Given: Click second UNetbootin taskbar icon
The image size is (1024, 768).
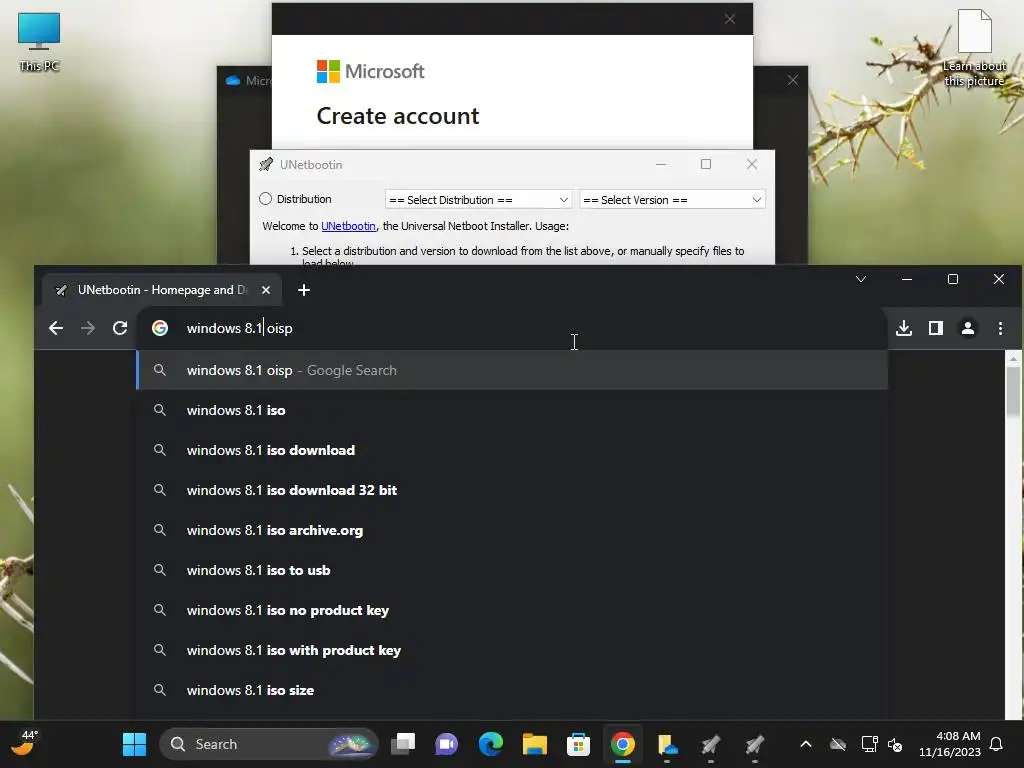Looking at the screenshot, I should 754,744.
